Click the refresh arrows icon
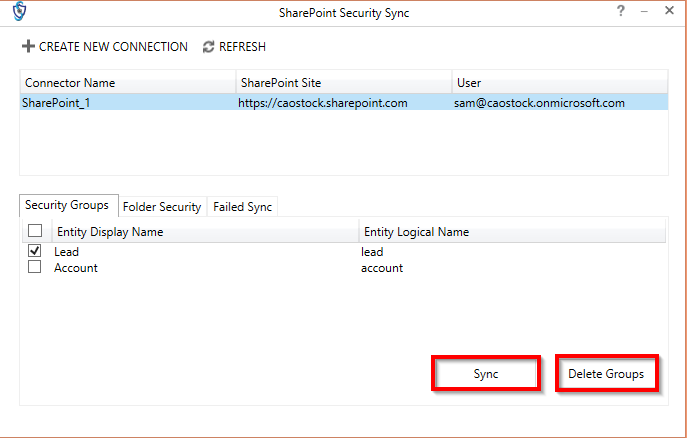The width and height of the screenshot is (687, 438). click(x=208, y=47)
